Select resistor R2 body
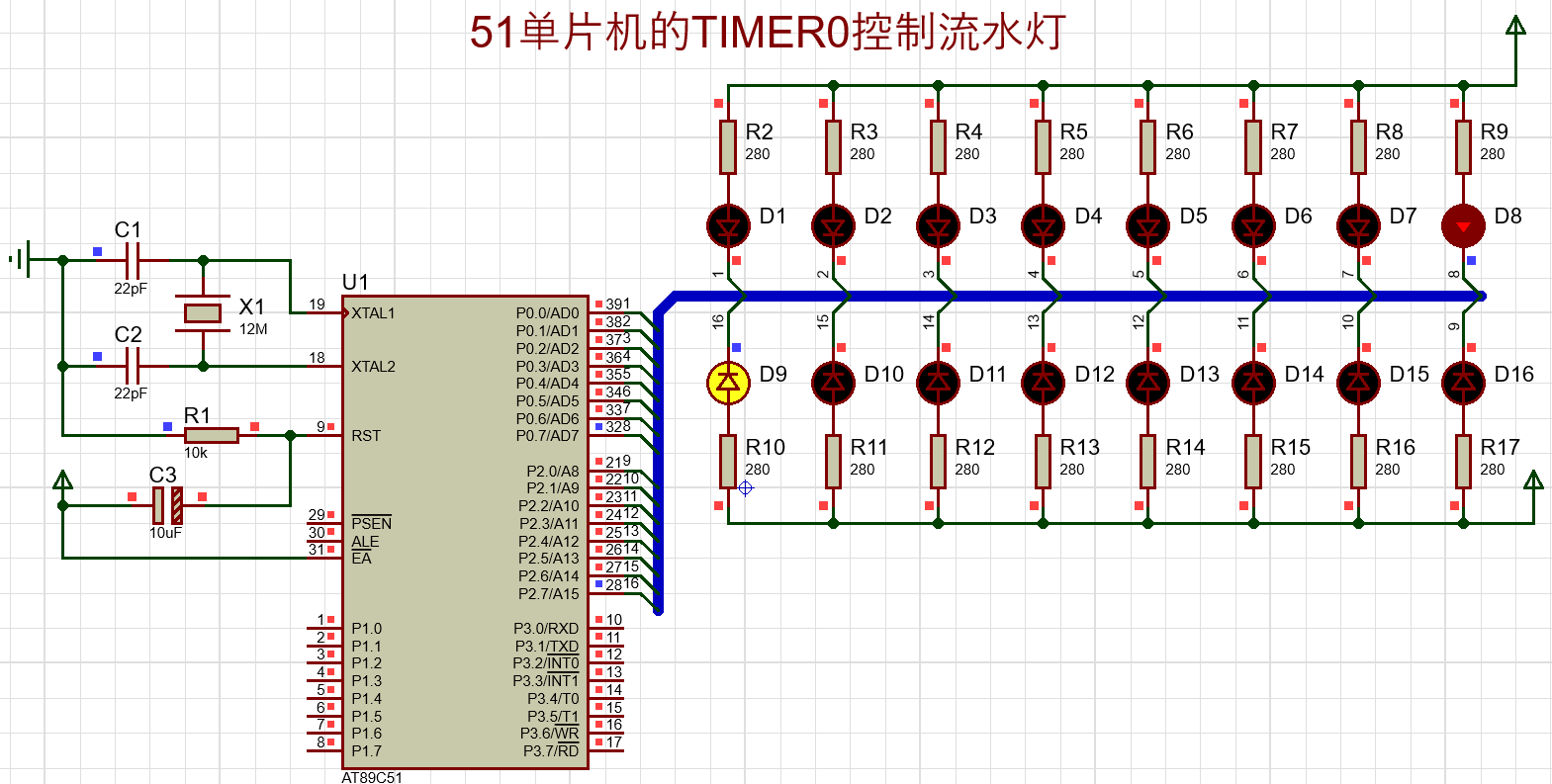The height and width of the screenshot is (784, 1552). coord(728,146)
